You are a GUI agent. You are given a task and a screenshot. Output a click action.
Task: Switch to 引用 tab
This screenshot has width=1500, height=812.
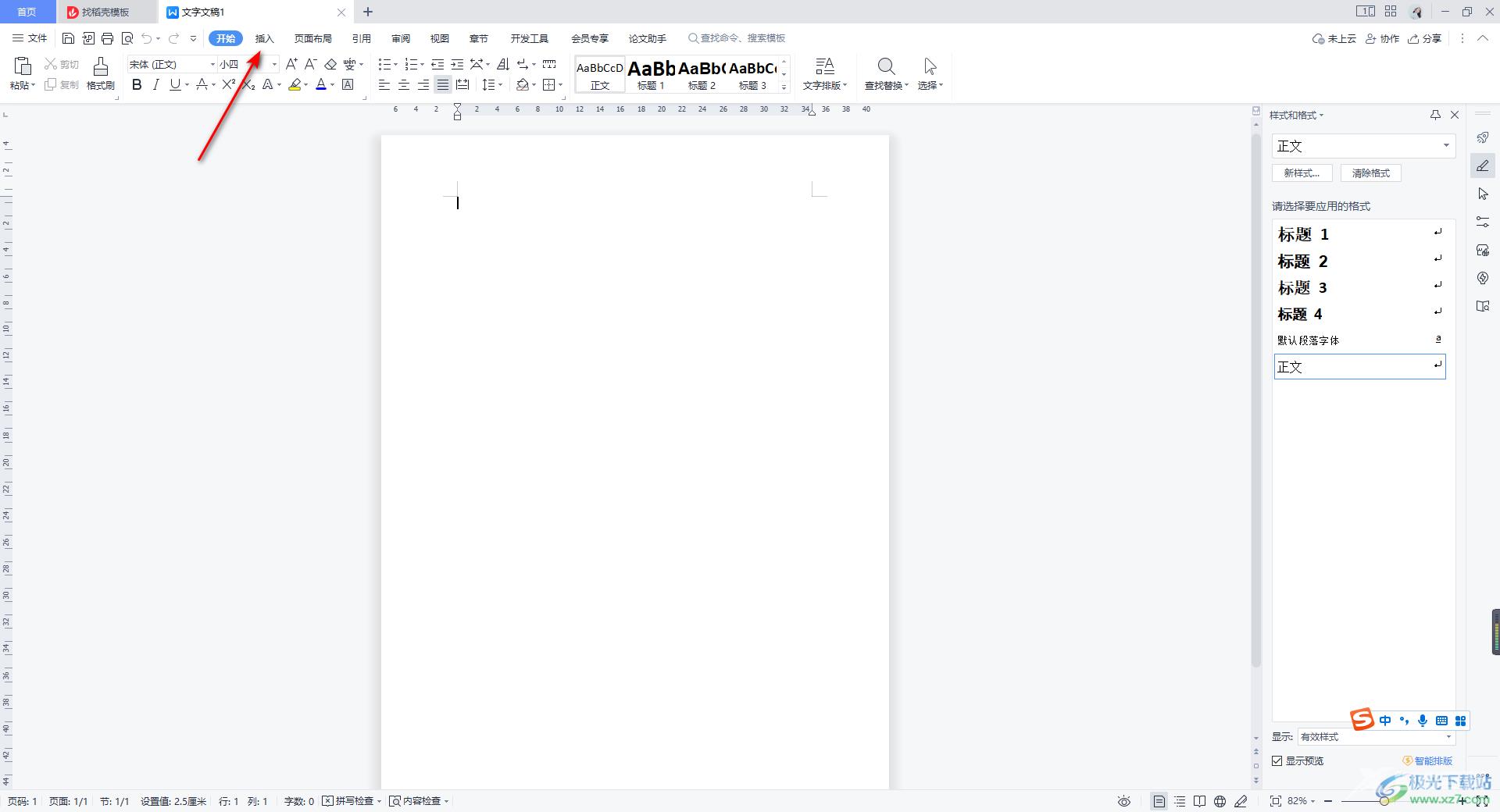tap(362, 38)
